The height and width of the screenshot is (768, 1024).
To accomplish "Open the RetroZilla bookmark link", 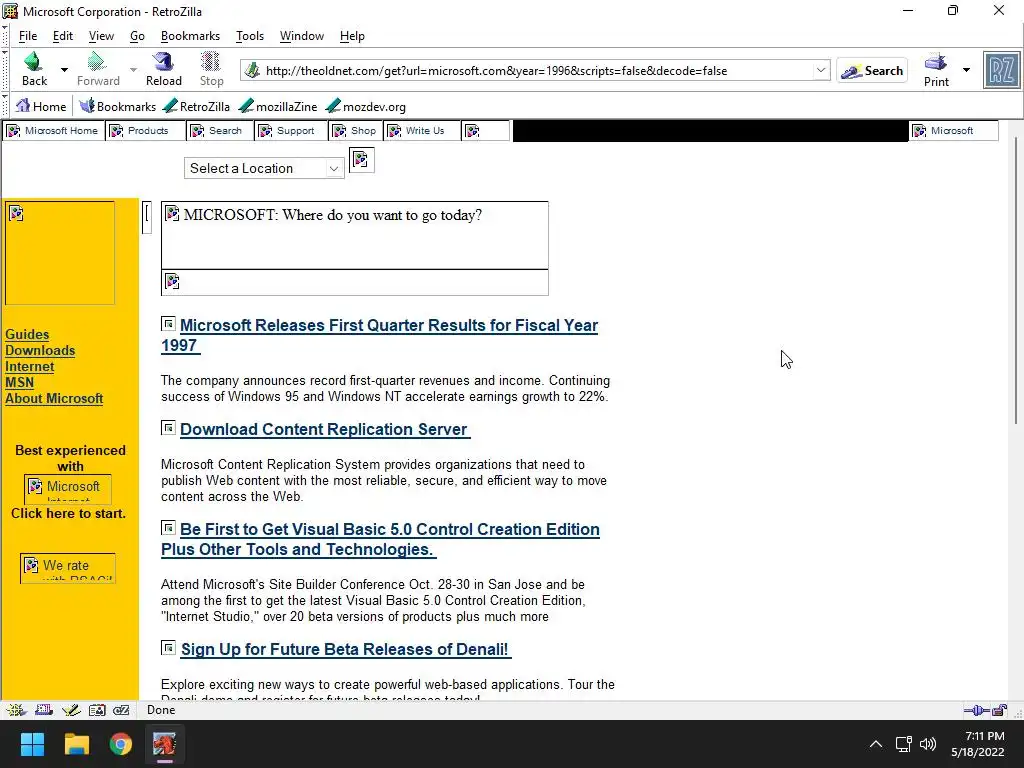I will click(197, 106).
